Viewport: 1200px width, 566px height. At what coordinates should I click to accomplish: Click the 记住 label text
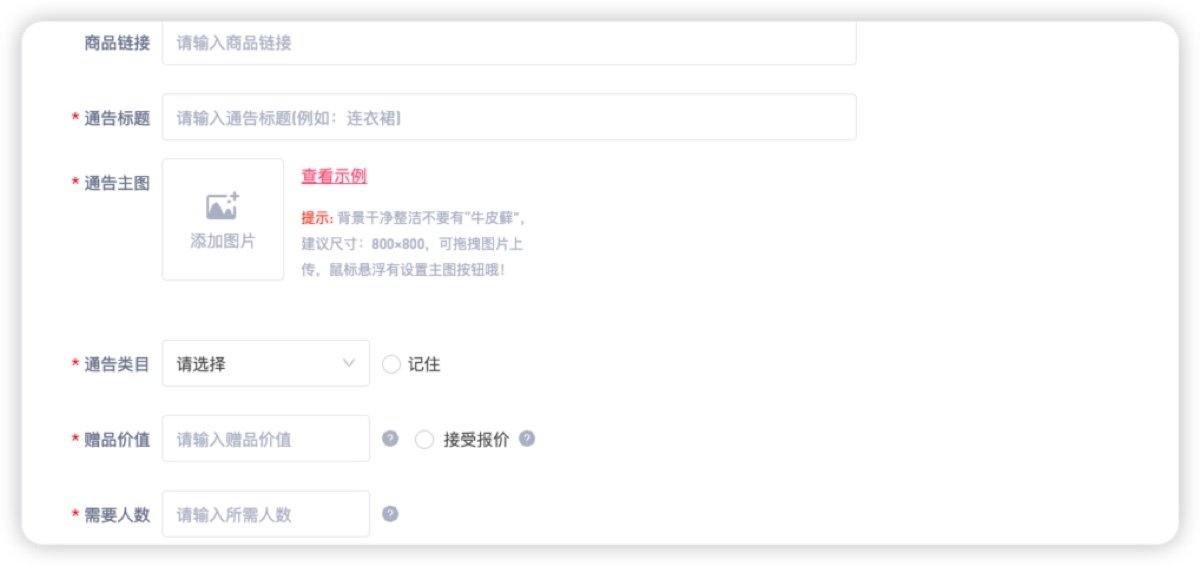click(x=424, y=365)
